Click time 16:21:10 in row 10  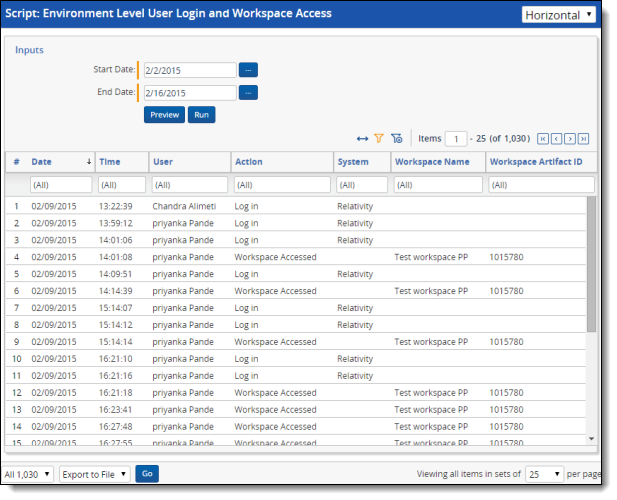[115, 358]
